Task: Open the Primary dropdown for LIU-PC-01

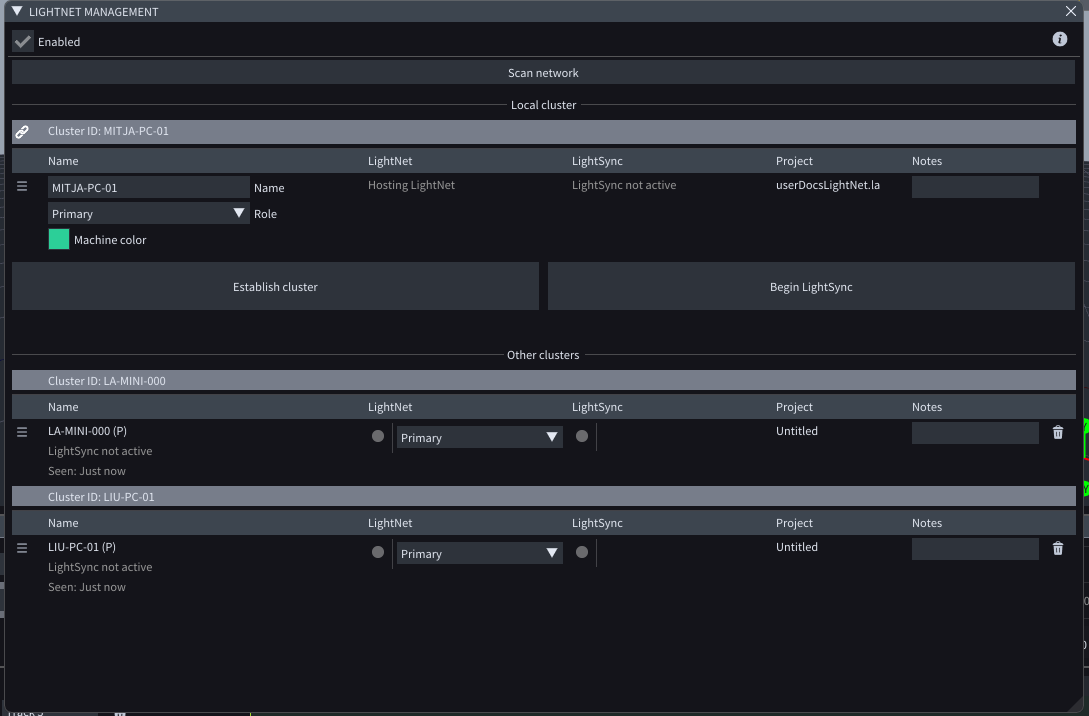Action: click(479, 553)
